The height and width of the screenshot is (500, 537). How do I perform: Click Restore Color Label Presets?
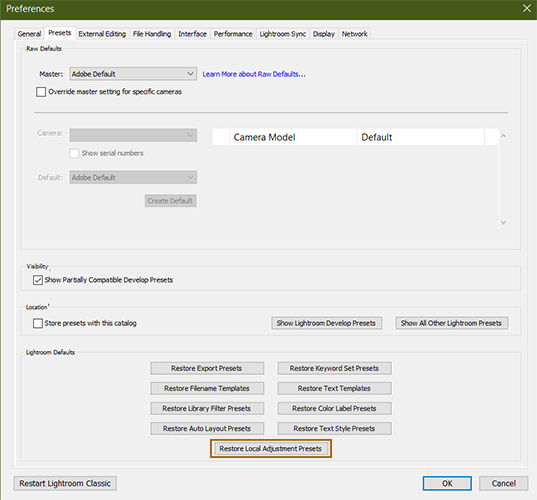pos(334,408)
